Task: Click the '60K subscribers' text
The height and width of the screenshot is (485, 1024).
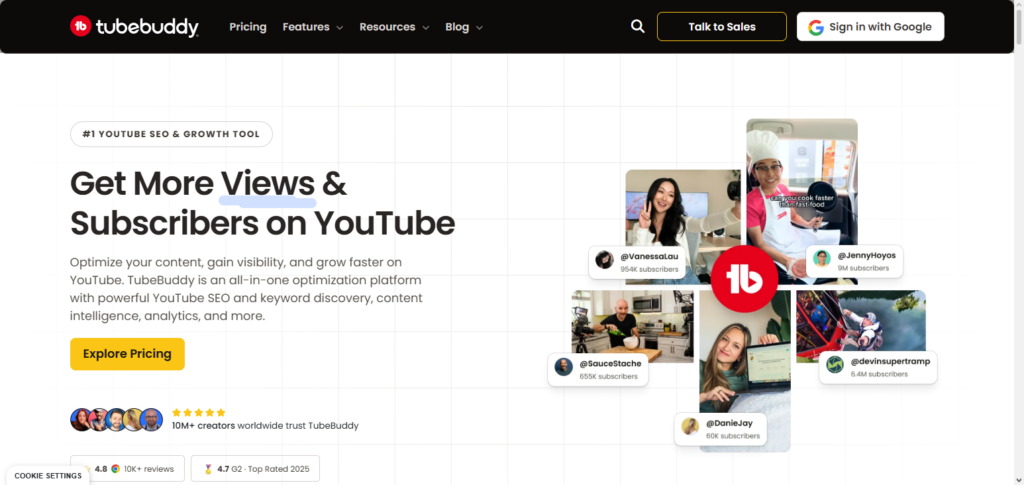Action: tap(733, 435)
